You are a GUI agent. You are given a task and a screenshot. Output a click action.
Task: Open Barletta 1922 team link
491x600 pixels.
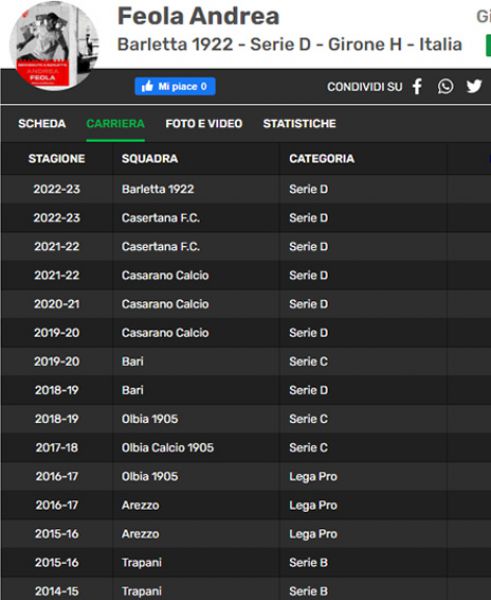point(158,189)
